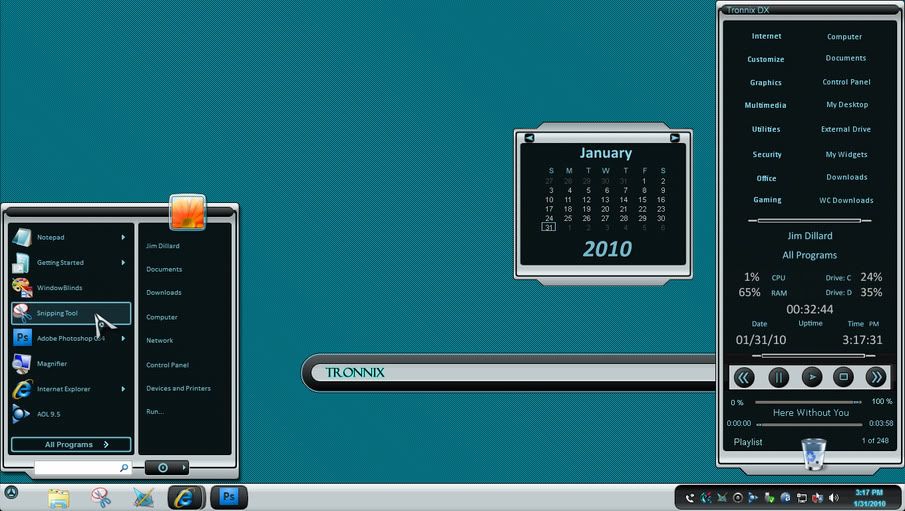Open the file explorer taskbar icon
Viewport: 905px width, 511px height.
59,498
